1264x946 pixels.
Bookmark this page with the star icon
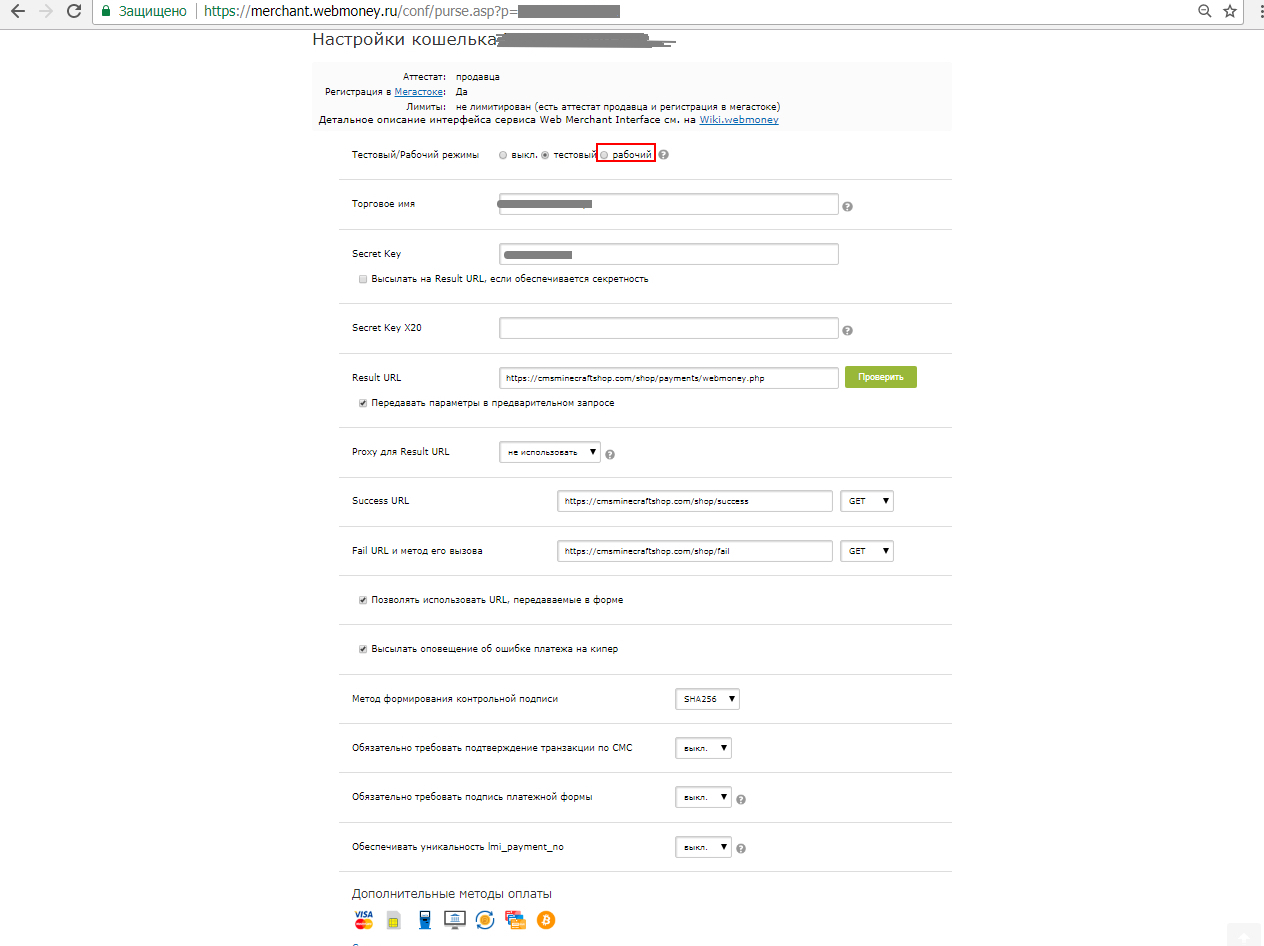pos(1230,12)
